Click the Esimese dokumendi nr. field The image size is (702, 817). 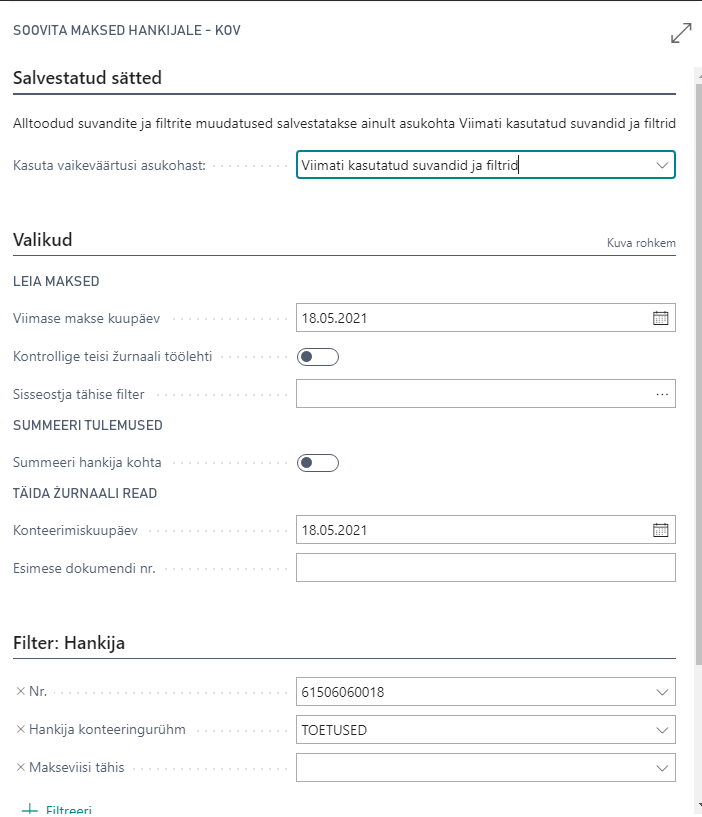tap(485, 568)
